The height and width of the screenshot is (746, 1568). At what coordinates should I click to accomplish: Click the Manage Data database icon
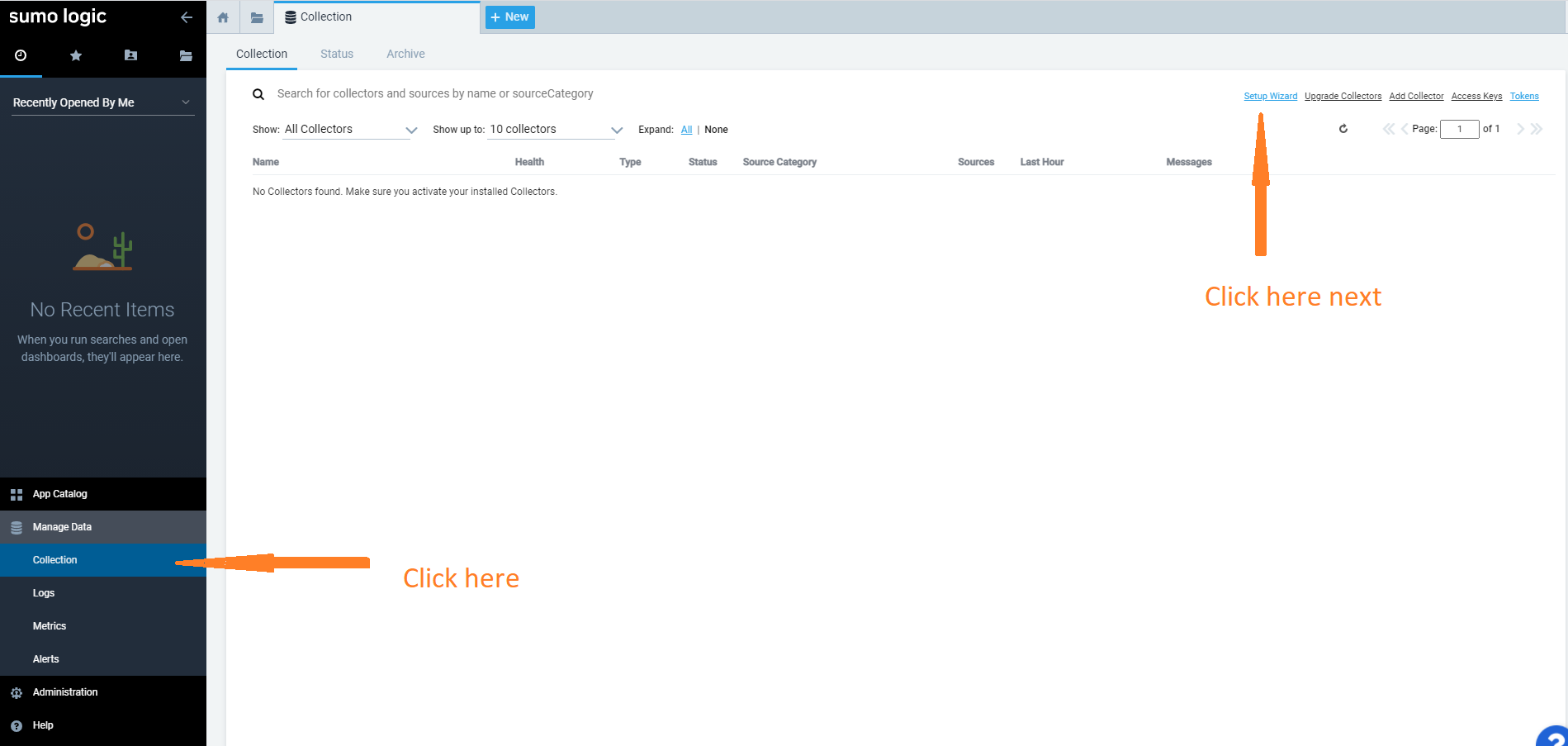coord(17,527)
